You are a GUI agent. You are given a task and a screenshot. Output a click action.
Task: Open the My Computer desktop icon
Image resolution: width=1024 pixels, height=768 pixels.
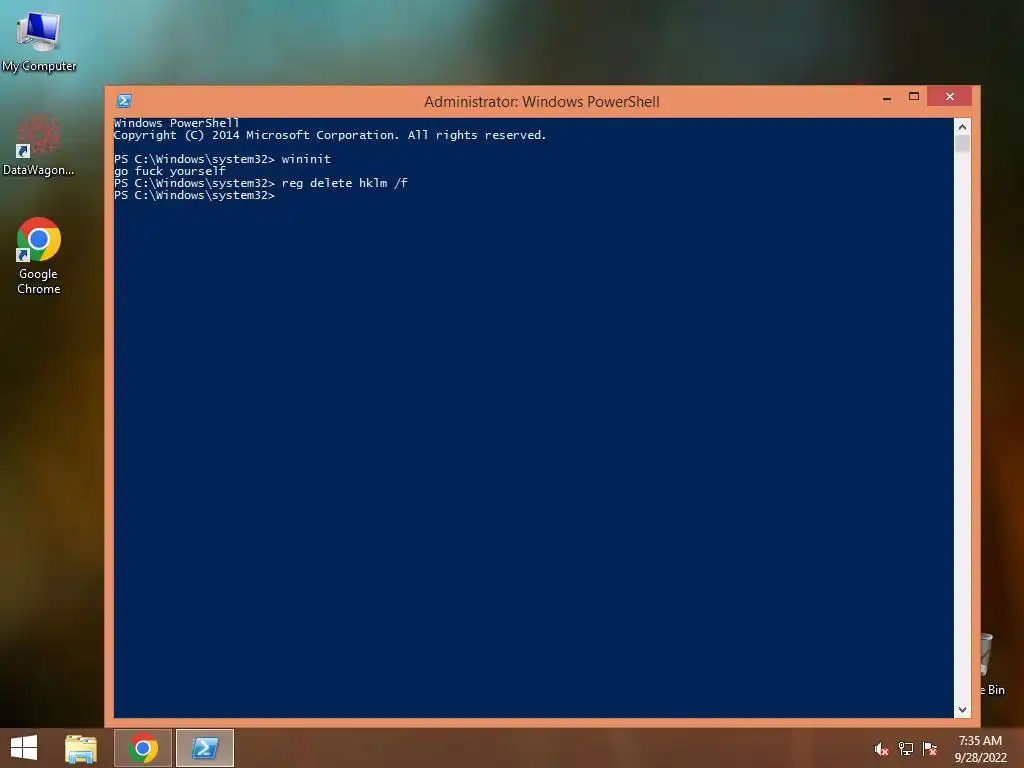[39, 40]
